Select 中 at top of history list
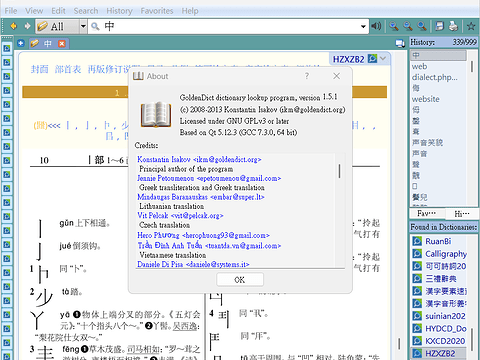 pos(438,55)
